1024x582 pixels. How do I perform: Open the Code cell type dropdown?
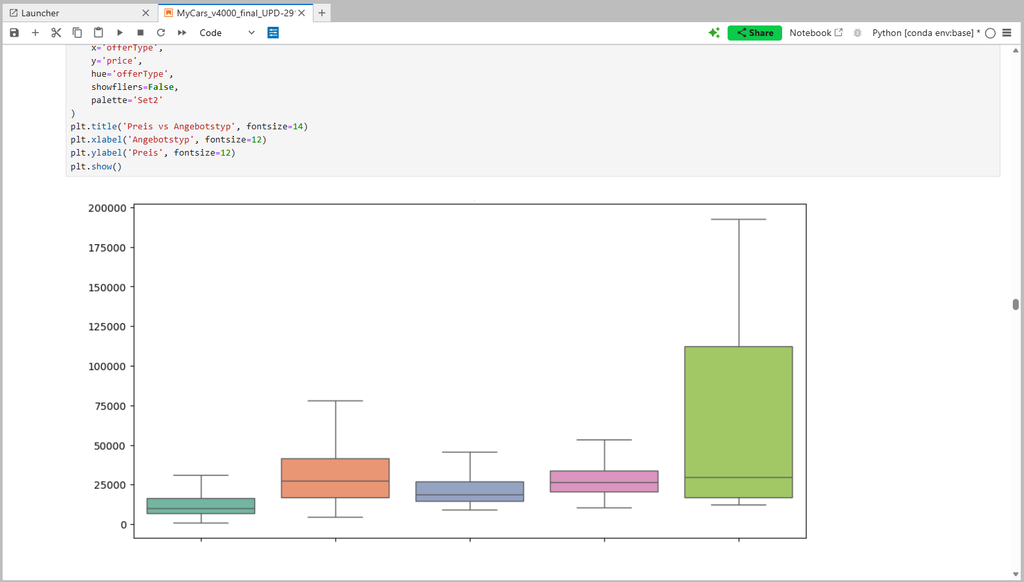coord(227,33)
